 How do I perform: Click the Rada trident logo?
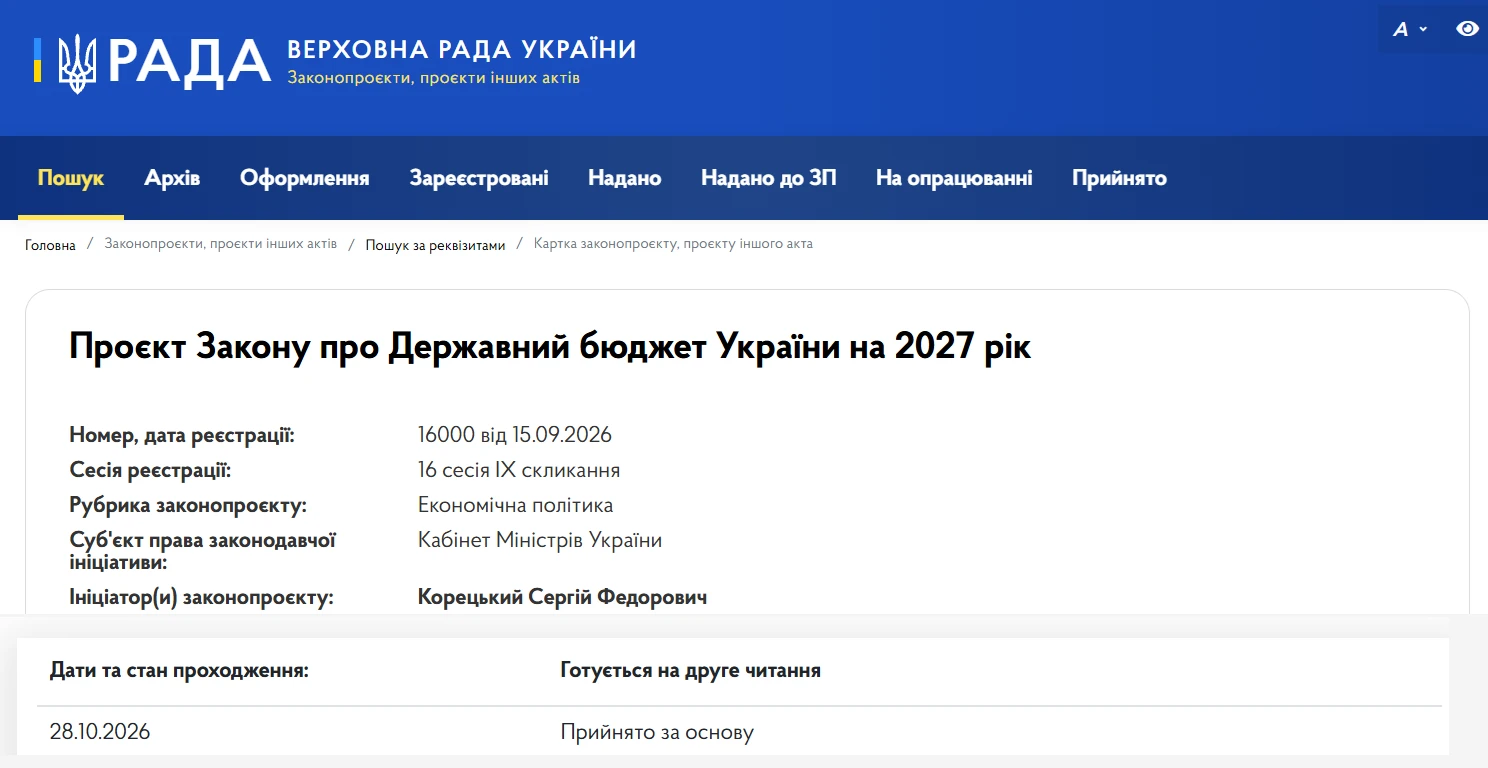point(77,64)
